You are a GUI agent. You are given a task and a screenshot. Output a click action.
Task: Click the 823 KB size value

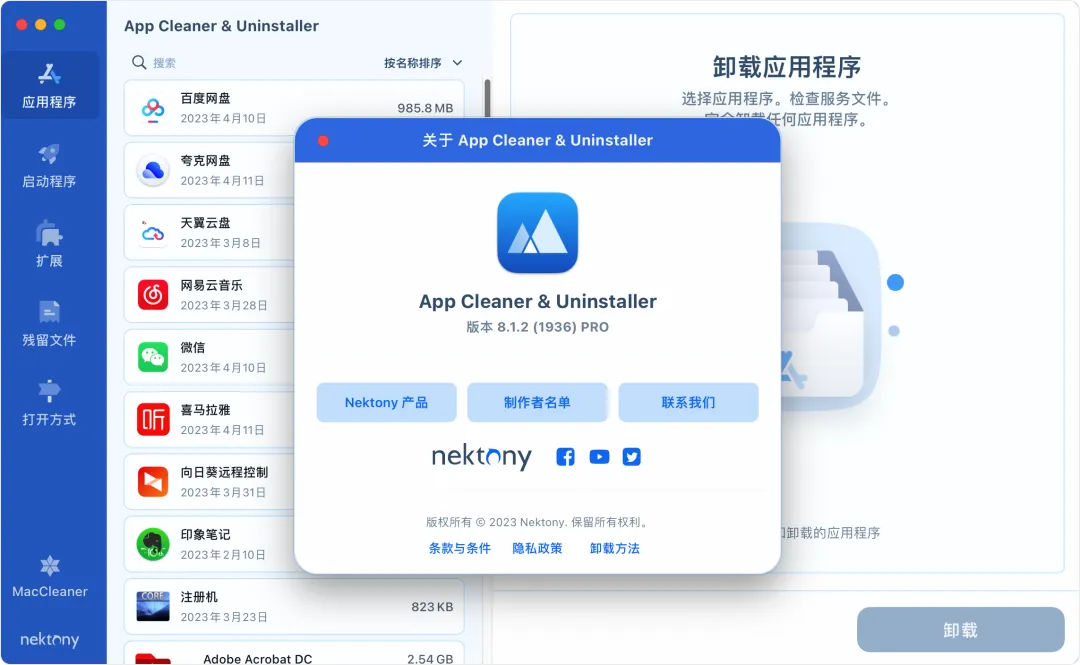click(x=432, y=607)
